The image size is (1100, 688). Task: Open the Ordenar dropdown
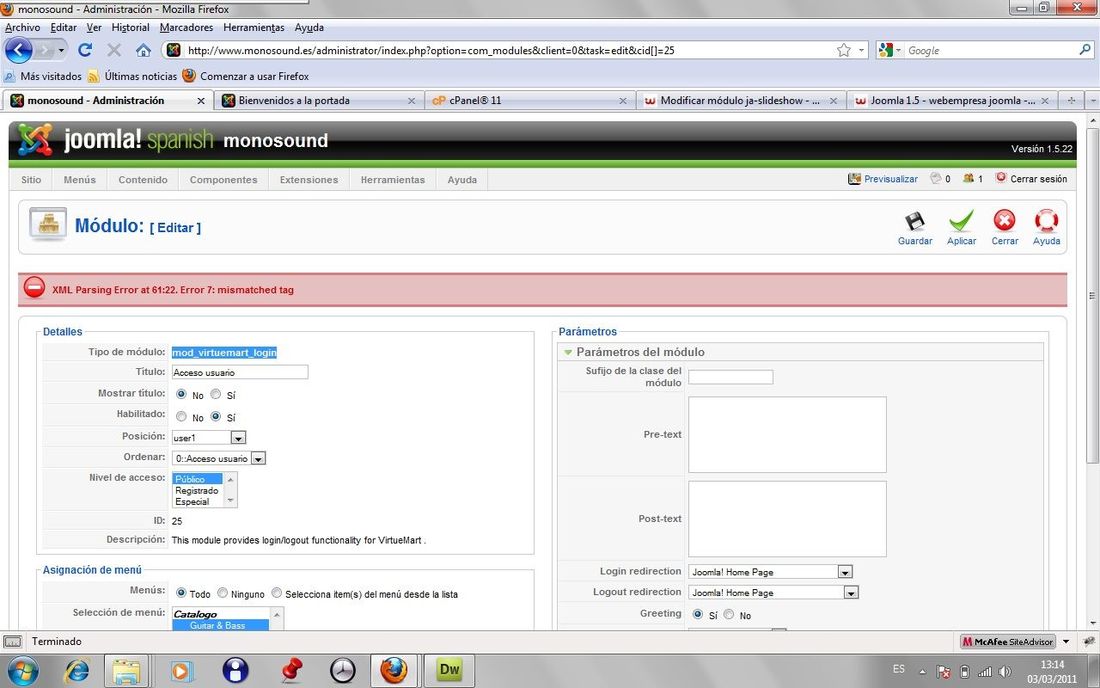click(x=258, y=459)
